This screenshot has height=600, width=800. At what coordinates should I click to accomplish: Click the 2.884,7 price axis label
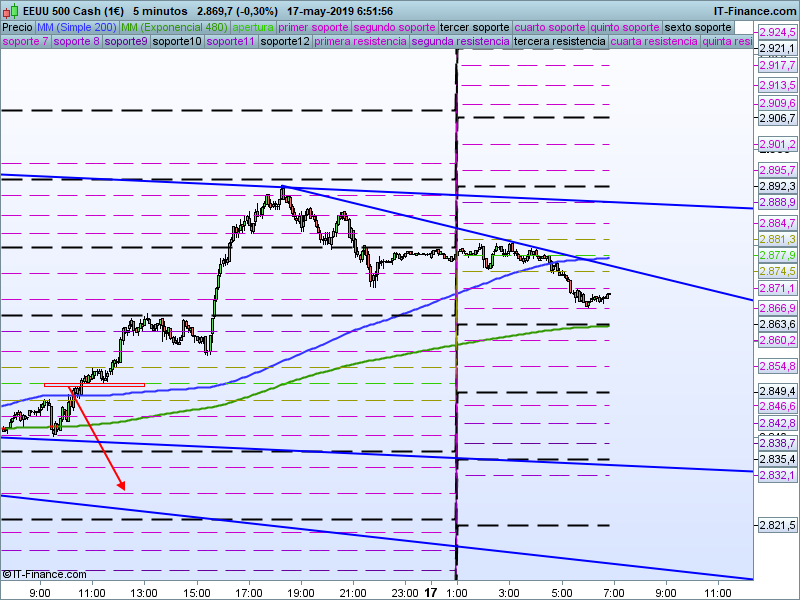(777, 223)
